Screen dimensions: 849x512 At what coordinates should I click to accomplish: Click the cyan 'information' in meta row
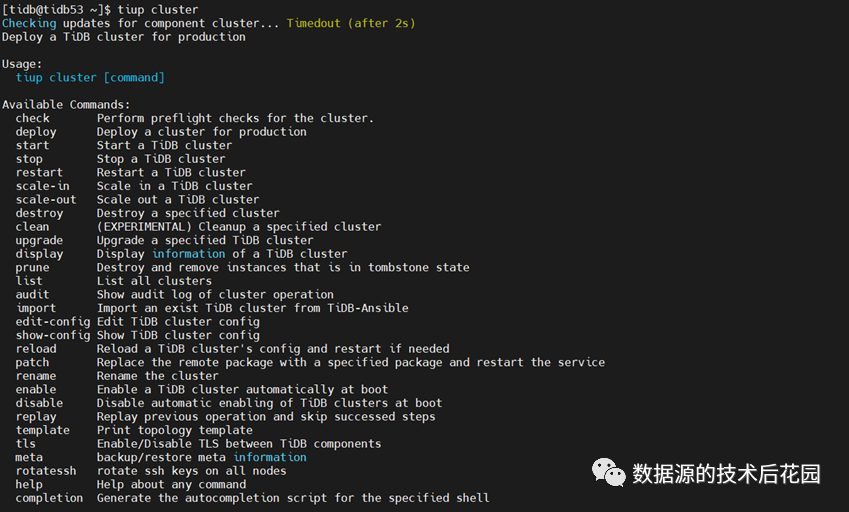click(x=270, y=457)
